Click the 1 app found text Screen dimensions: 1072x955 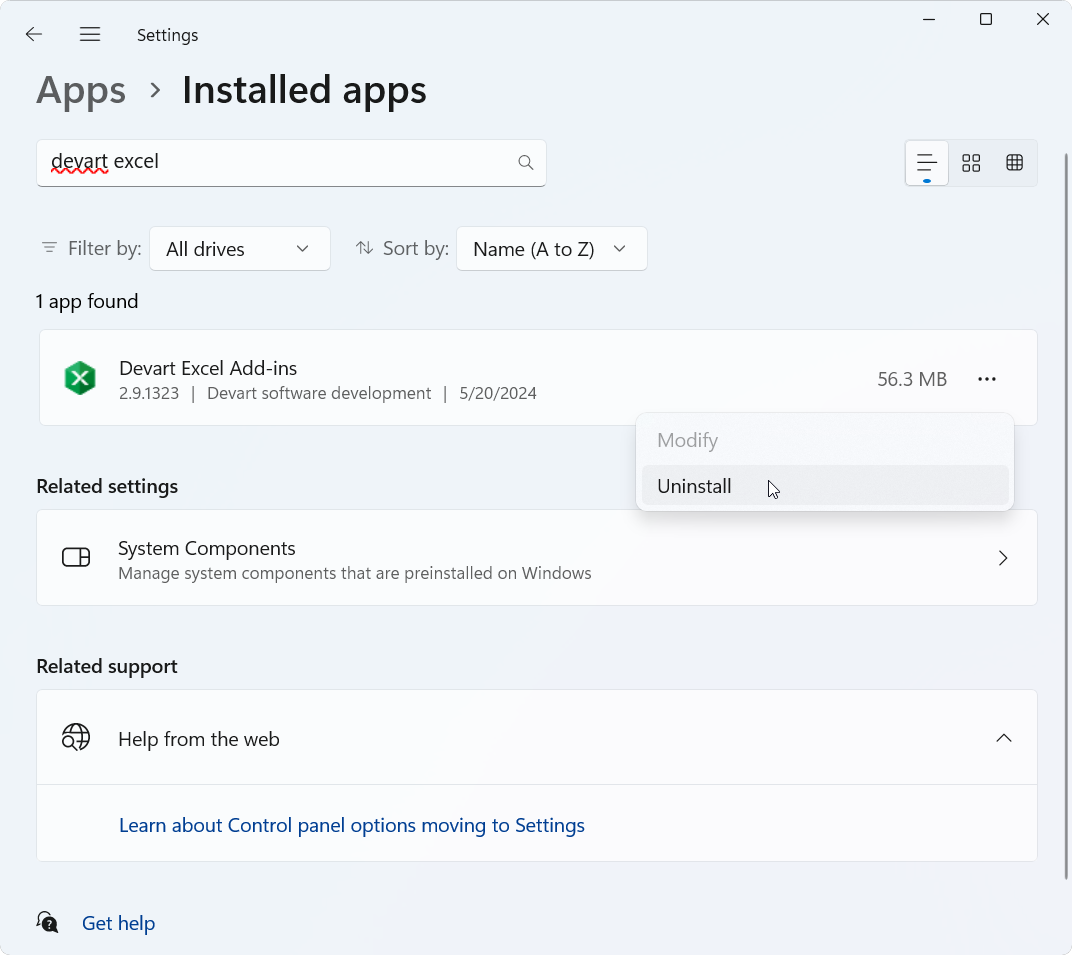click(x=87, y=301)
